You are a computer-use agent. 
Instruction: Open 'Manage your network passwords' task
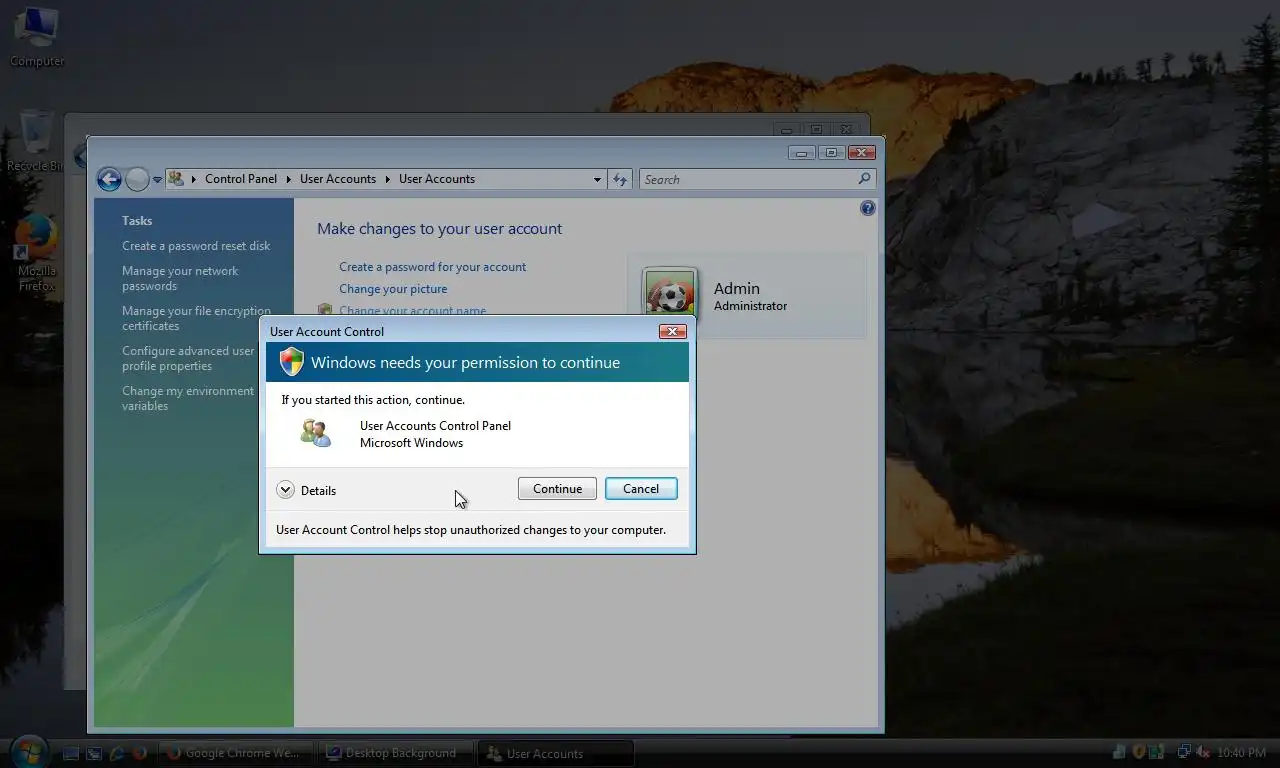[x=180, y=278]
